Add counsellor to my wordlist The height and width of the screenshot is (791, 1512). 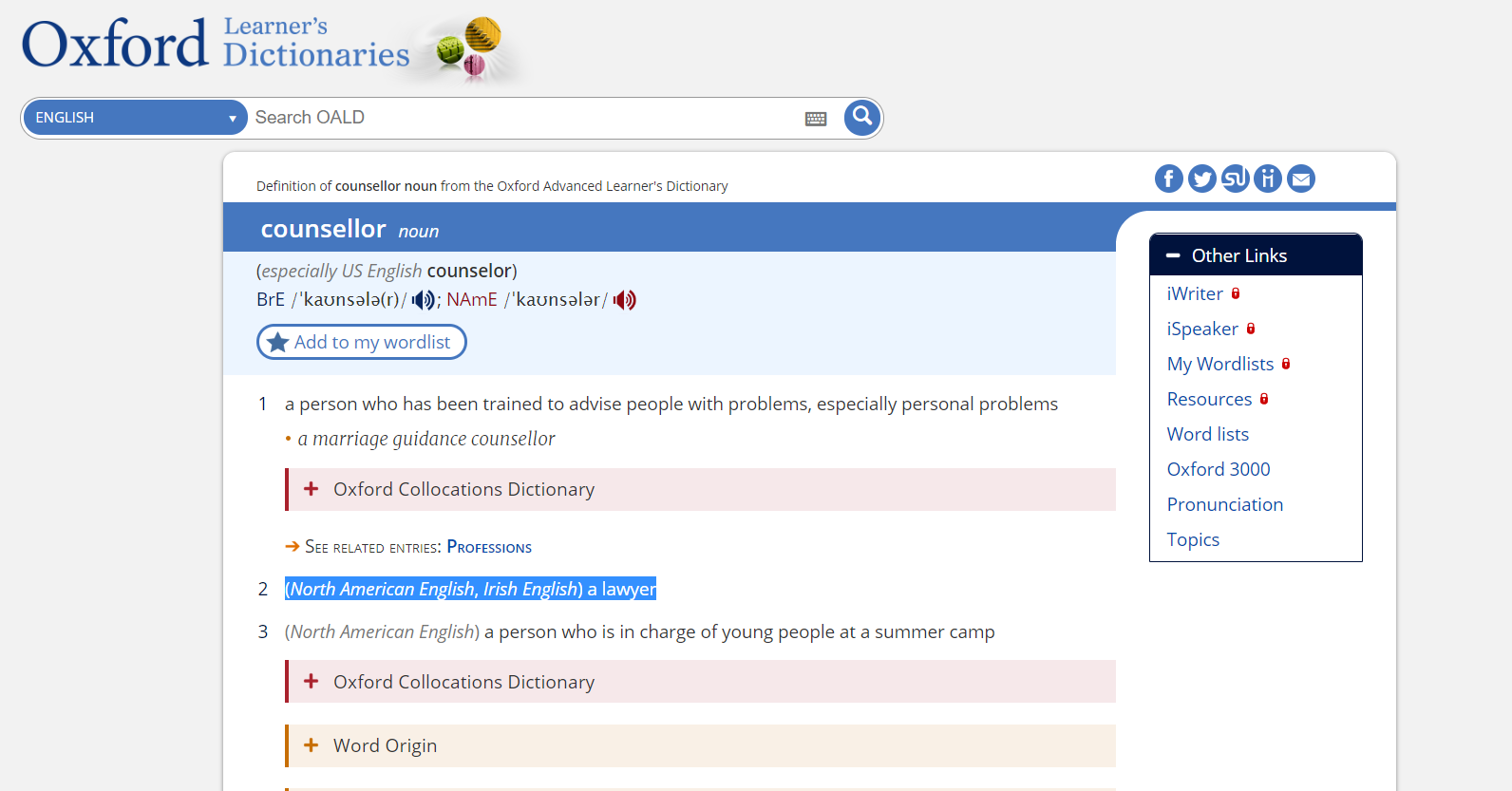362,342
